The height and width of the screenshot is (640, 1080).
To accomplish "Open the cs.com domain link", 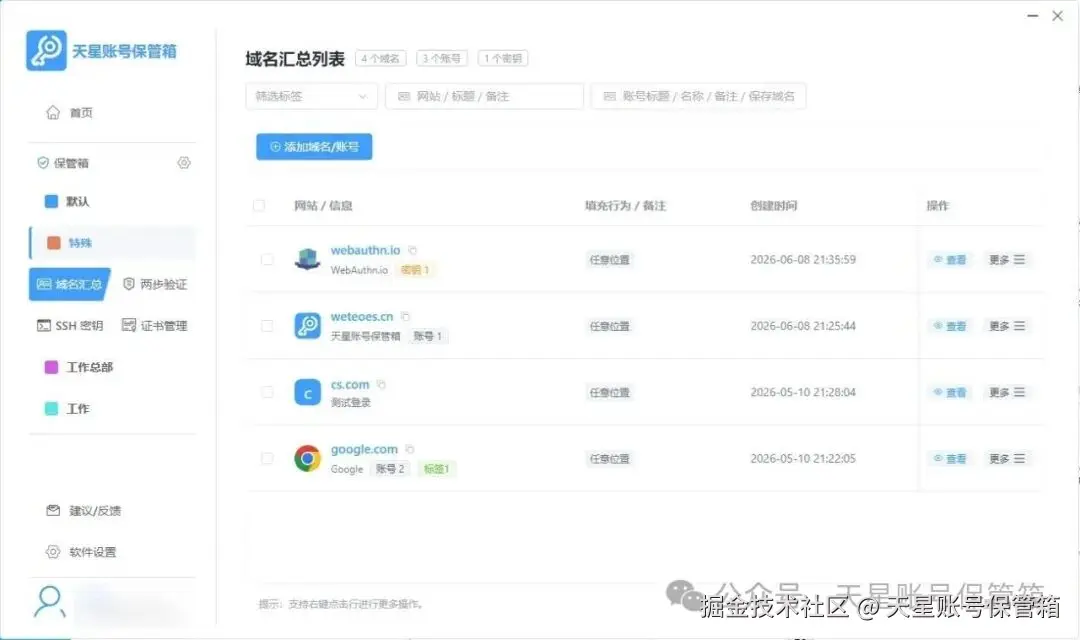I will [x=350, y=384].
